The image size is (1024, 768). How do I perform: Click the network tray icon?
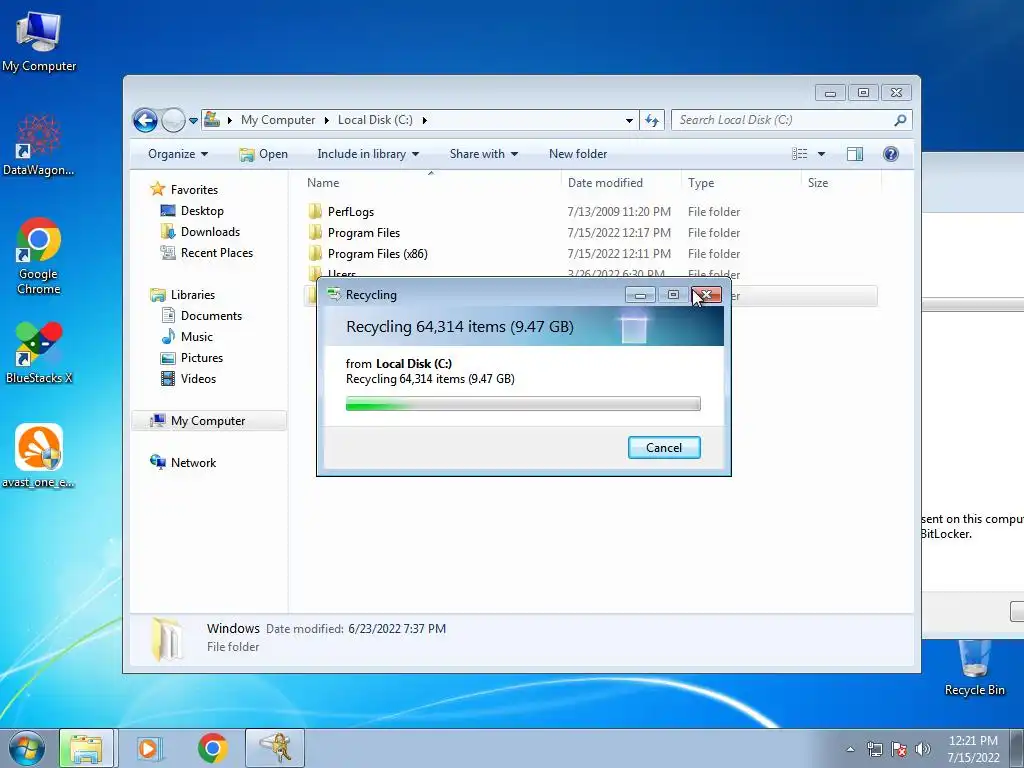click(874, 749)
